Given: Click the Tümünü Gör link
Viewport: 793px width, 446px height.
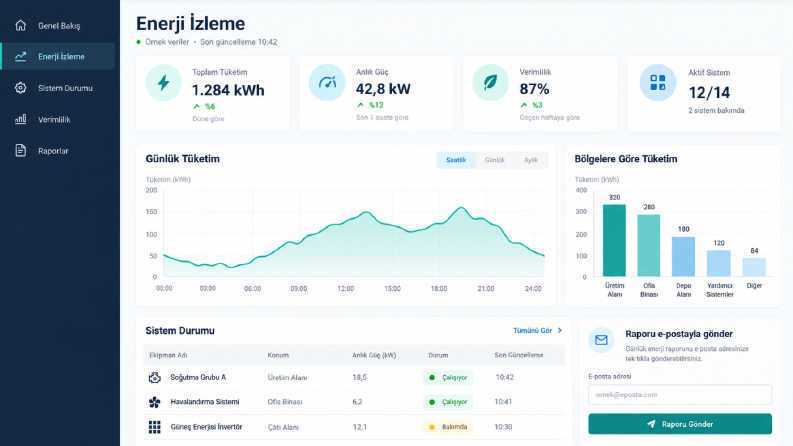Looking at the screenshot, I should click(x=532, y=330).
